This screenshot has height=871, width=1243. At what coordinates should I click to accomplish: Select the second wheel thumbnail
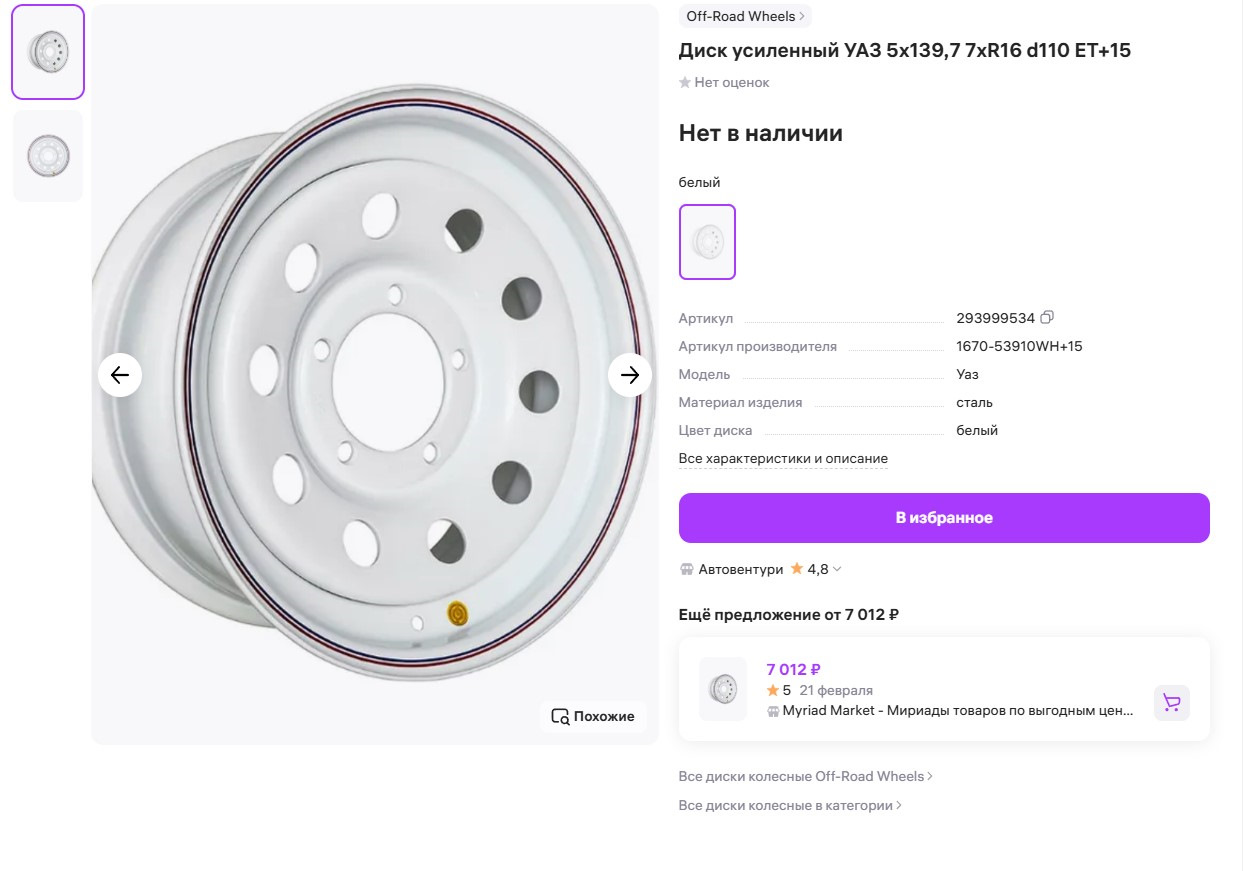[x=48, y=156]
